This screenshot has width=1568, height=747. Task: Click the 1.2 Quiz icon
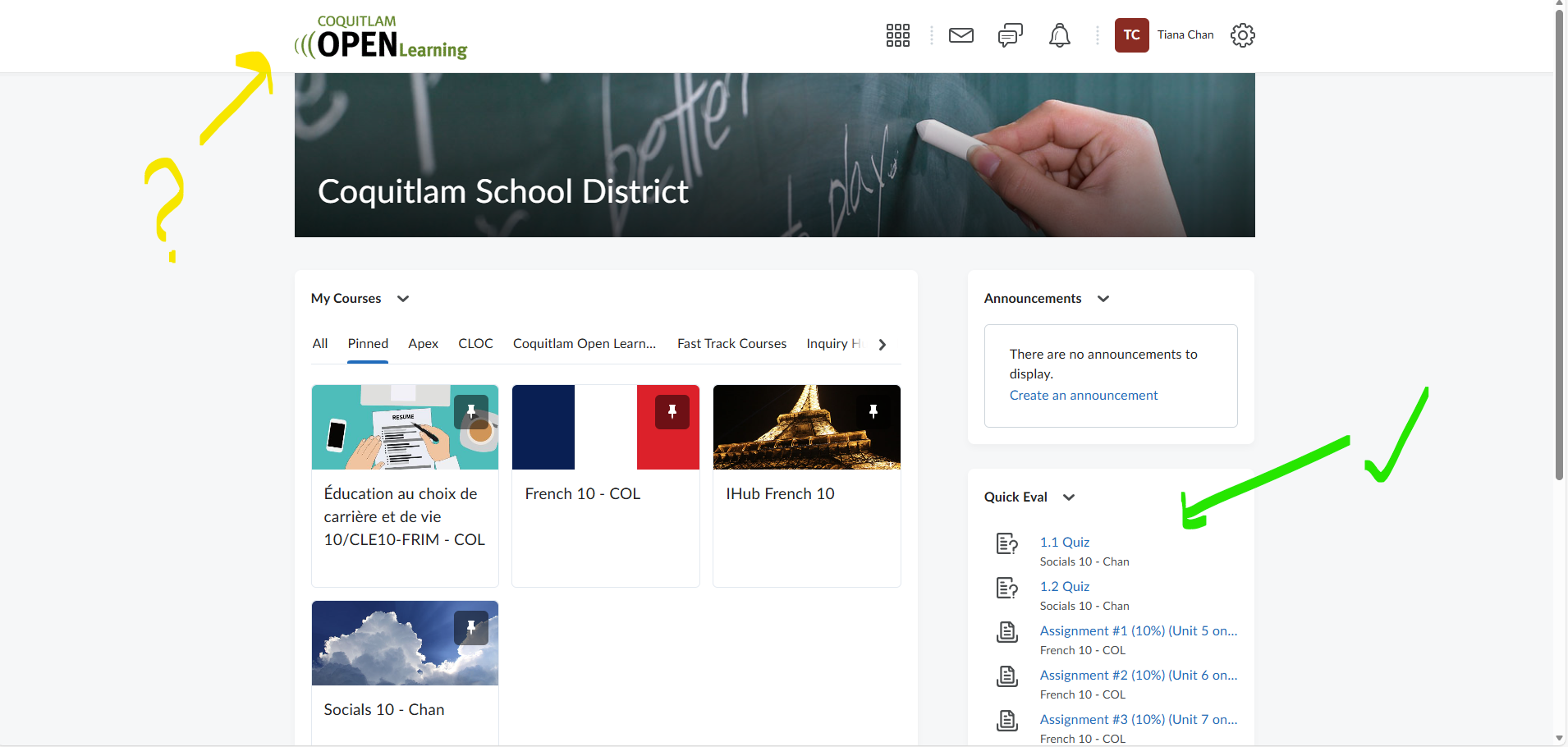pyautogui.click(x=1007, y=588)
